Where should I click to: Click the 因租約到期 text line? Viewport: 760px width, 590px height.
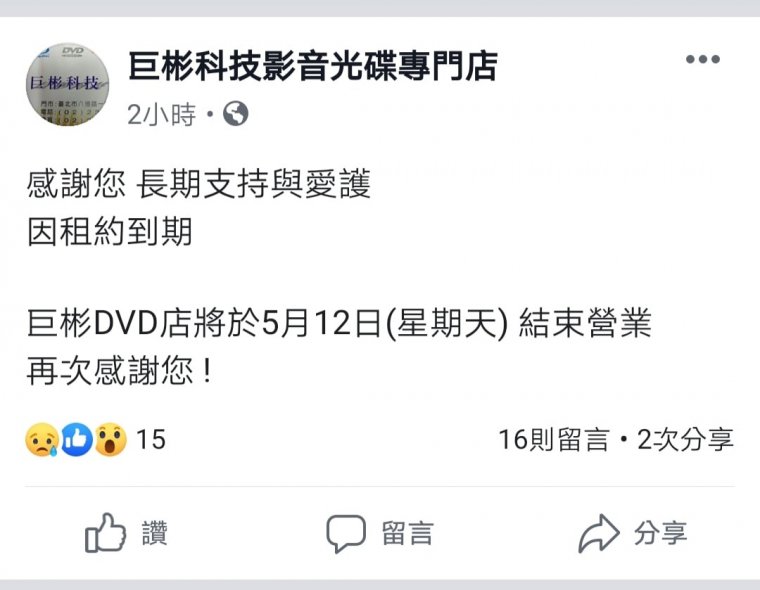click(x=110, y=231)
